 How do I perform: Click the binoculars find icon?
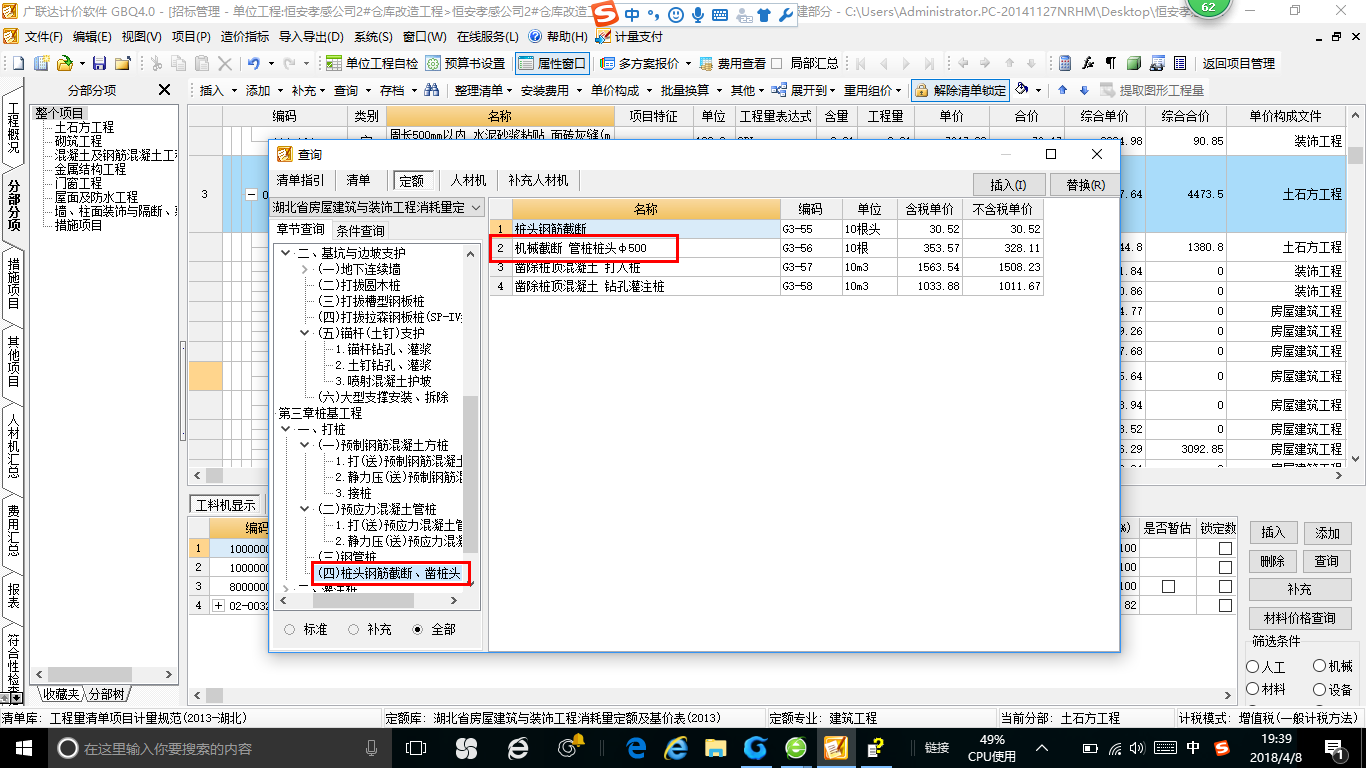[x=432, y=90]
